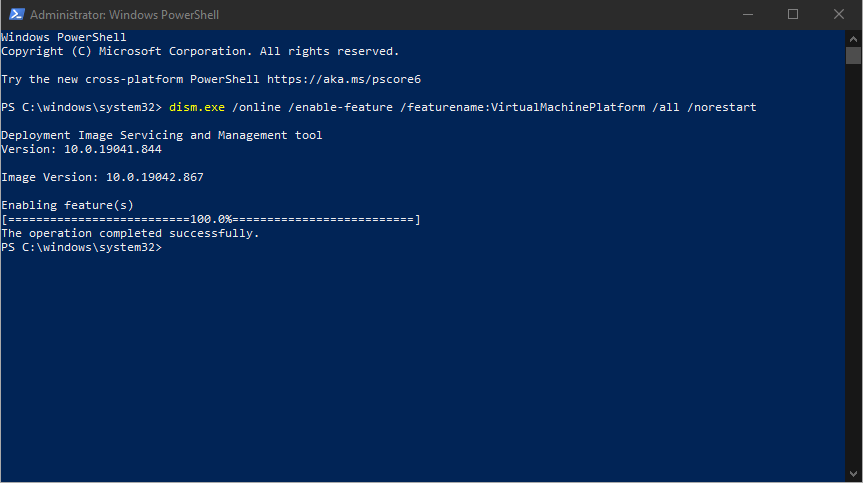Click 'Deployment Image Servicing and Management tool' text
Image resolution: width=863 pixels, height=483 pixels.
(161, 135)
